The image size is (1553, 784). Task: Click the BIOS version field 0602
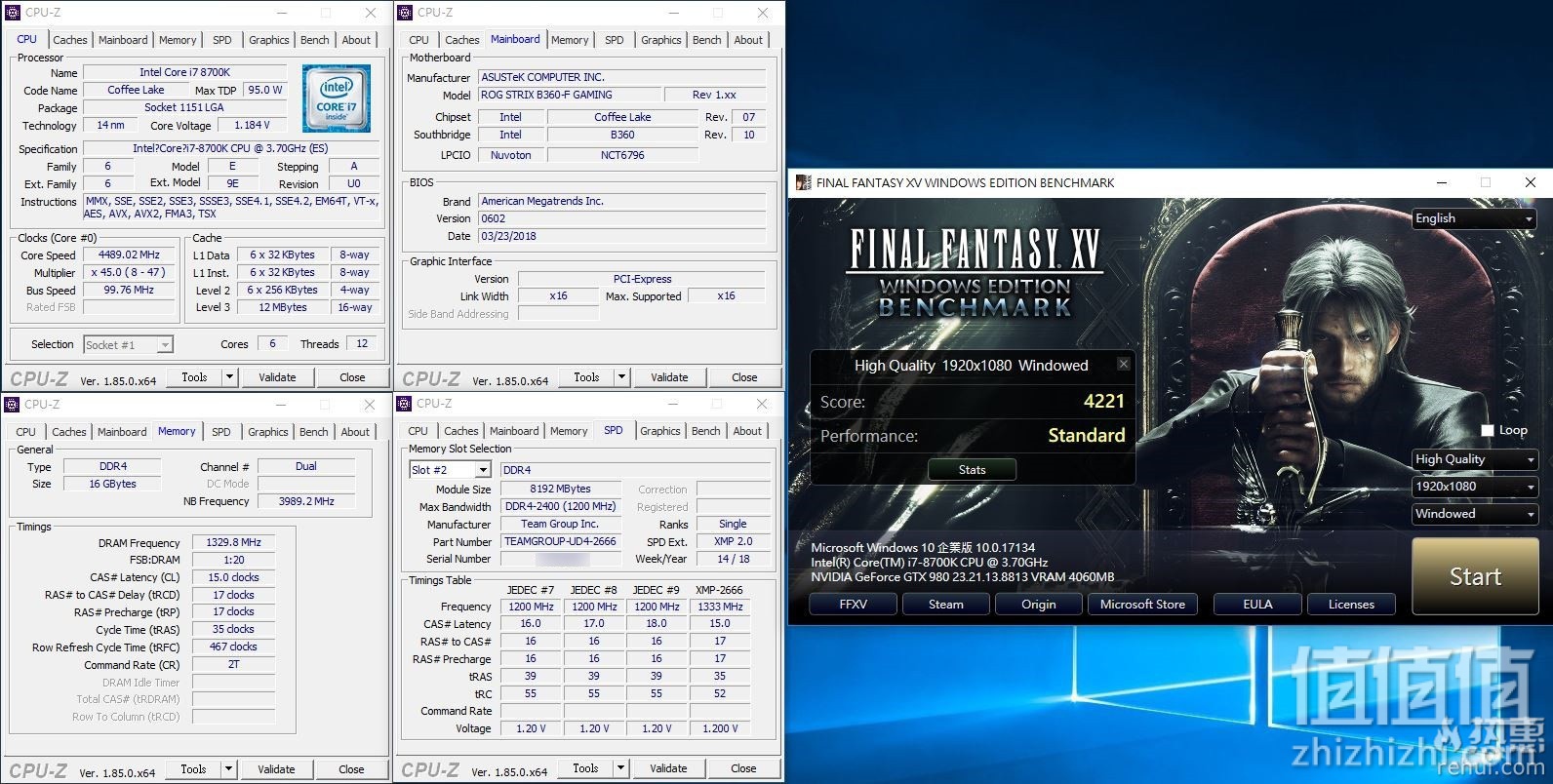621,218
